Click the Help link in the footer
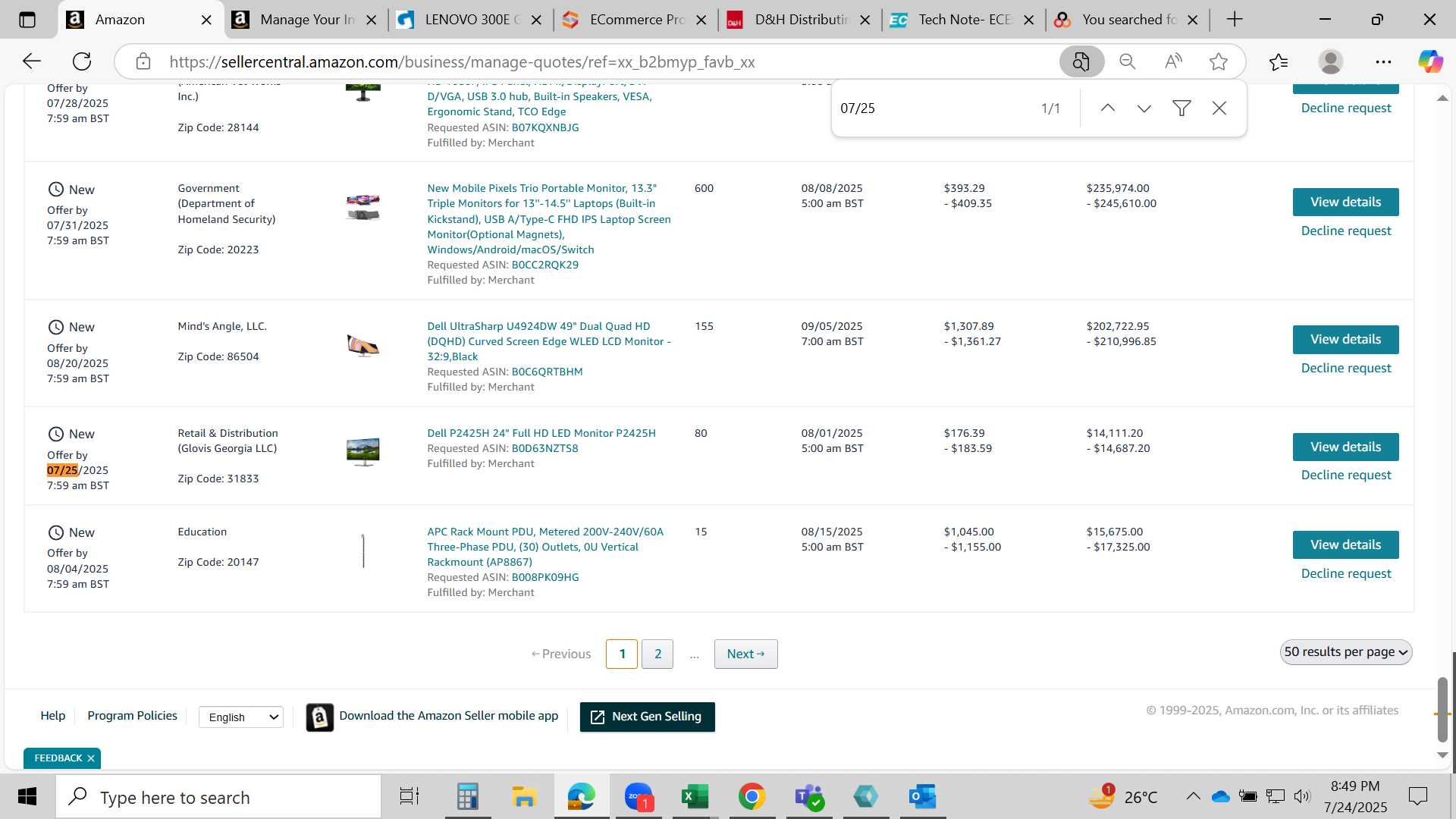This screenshot has width=1456, height=819. 52,715
